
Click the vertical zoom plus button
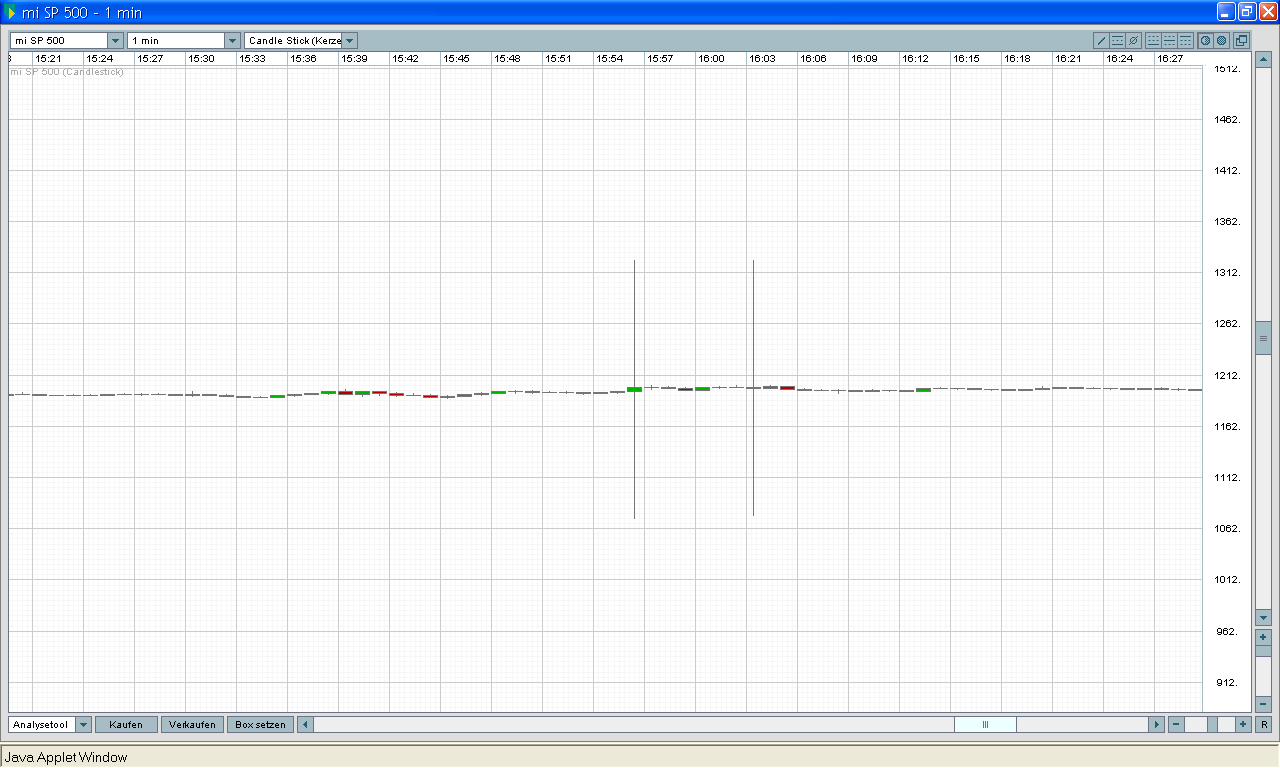pyautogui.click(x=1264, y=637)
